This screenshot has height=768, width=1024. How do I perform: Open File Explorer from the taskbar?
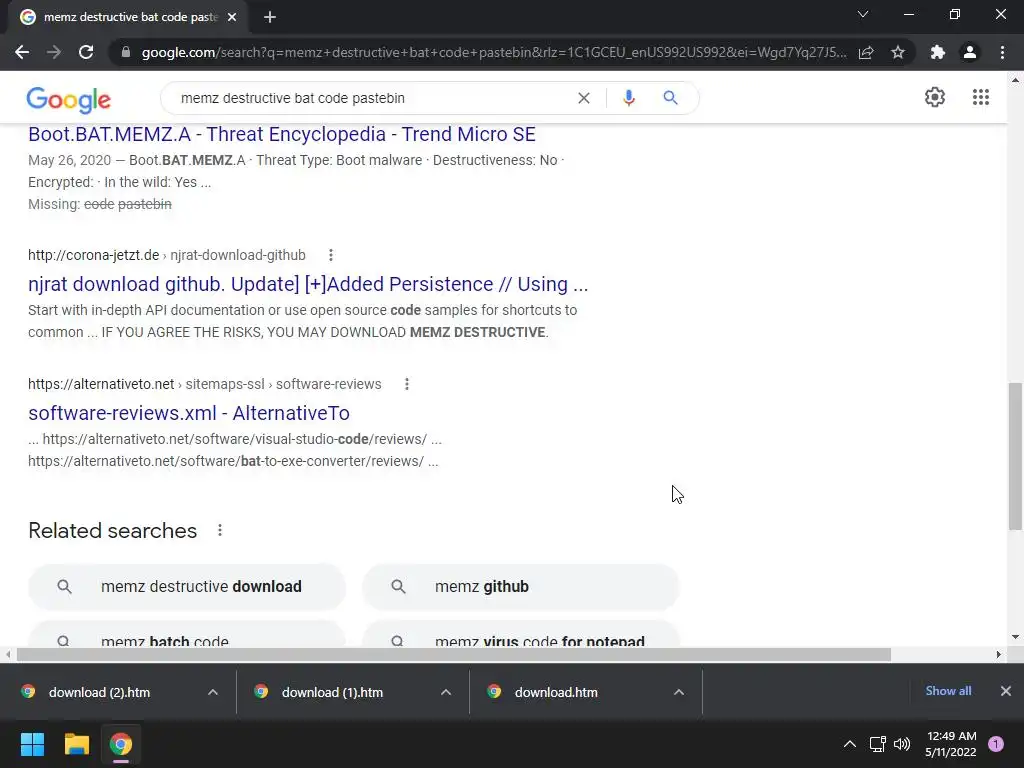76,744
